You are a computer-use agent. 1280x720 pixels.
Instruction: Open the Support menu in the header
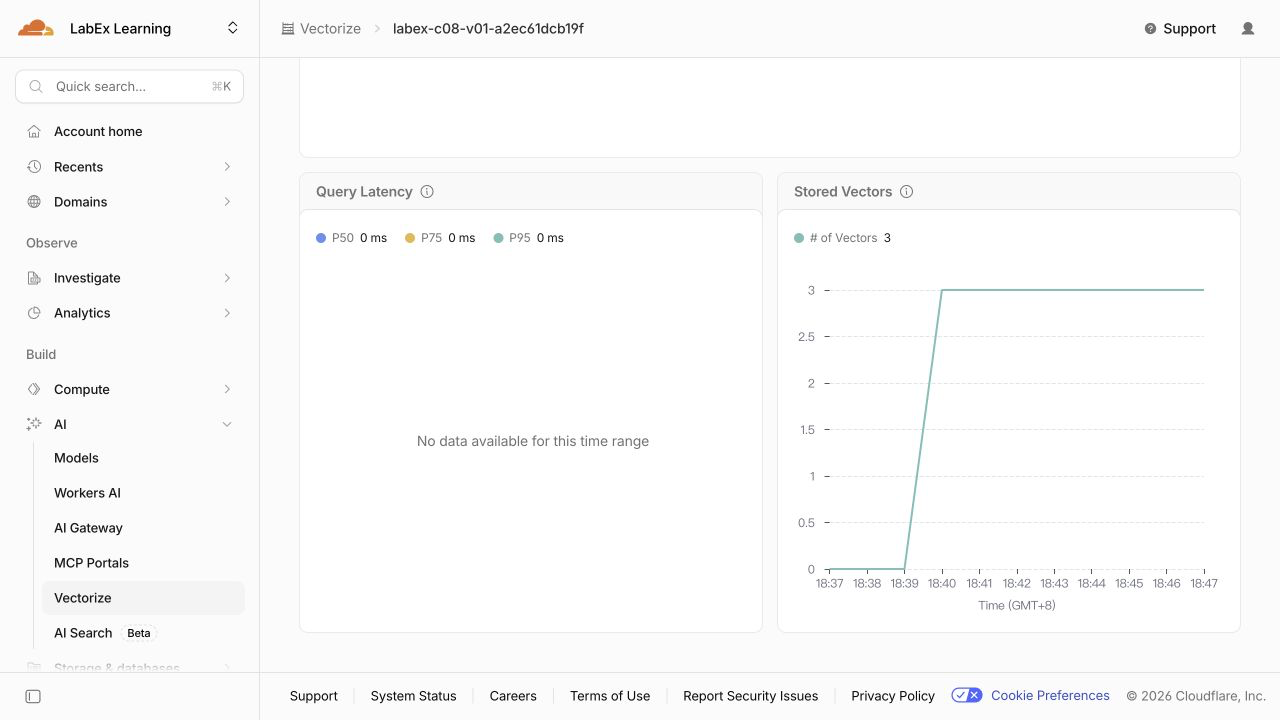1180,29
